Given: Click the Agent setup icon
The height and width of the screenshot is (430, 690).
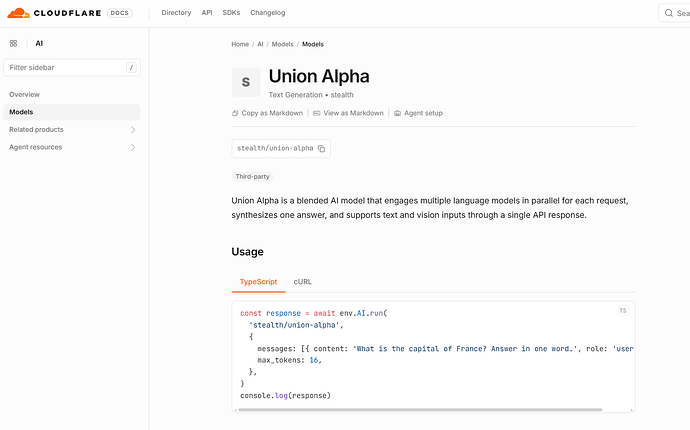Looking at the screenshot, I should [x=397, y=113].
